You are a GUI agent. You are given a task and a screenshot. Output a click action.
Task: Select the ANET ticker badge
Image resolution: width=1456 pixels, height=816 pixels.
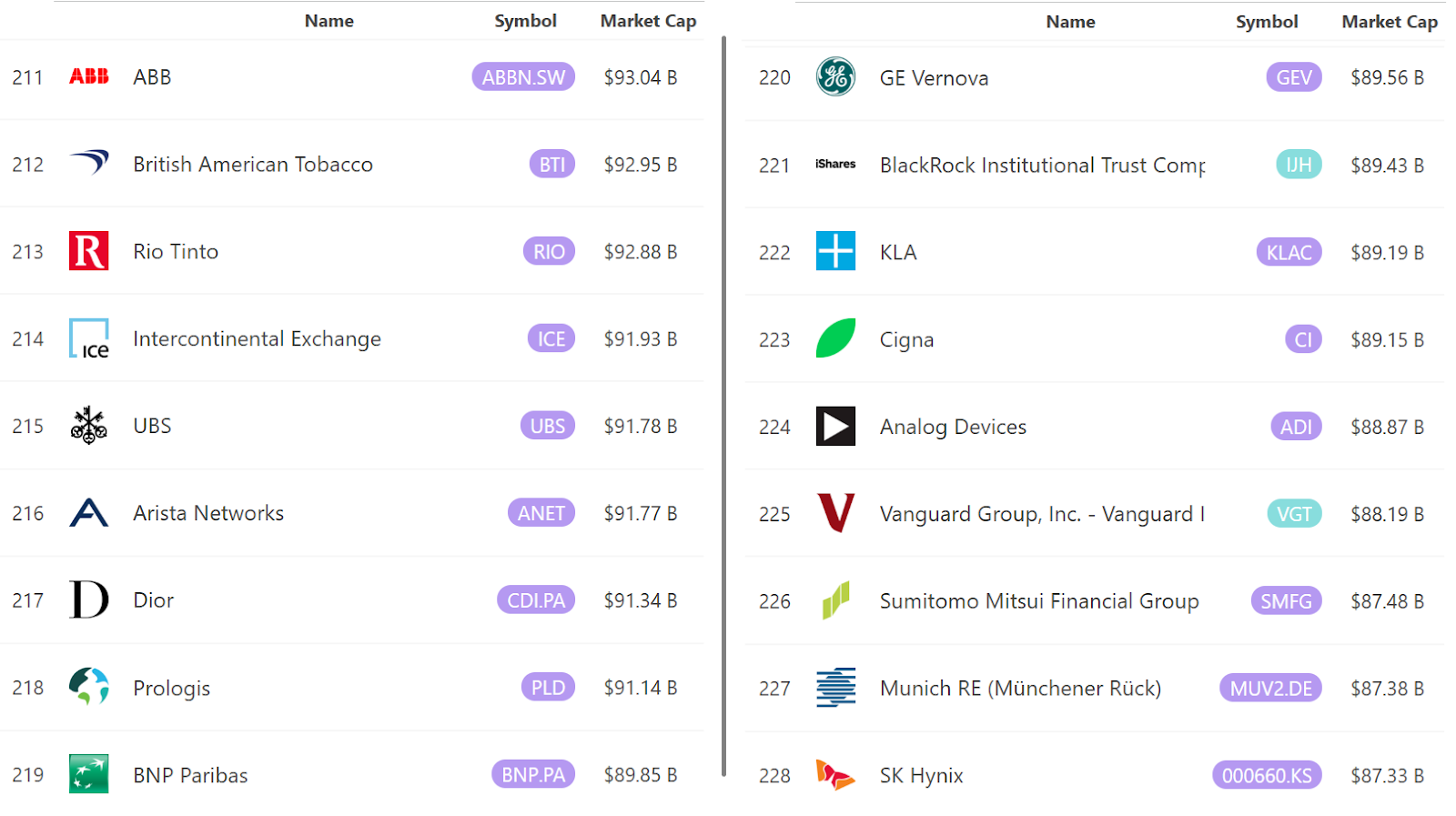point(541,513)
